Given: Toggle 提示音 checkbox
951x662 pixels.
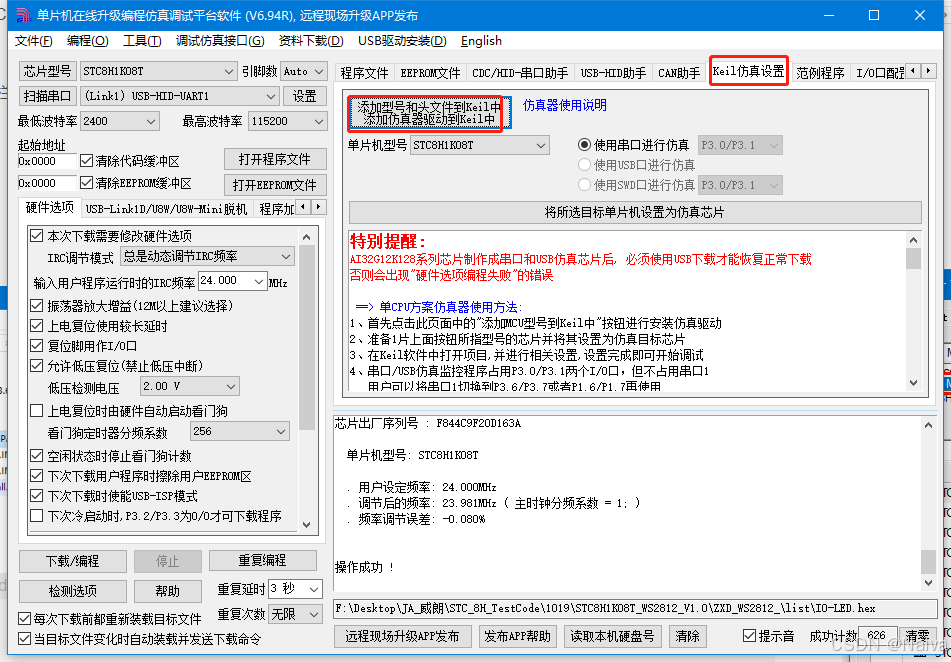Looking at the screenshot, I should click(x=750, y=635).
